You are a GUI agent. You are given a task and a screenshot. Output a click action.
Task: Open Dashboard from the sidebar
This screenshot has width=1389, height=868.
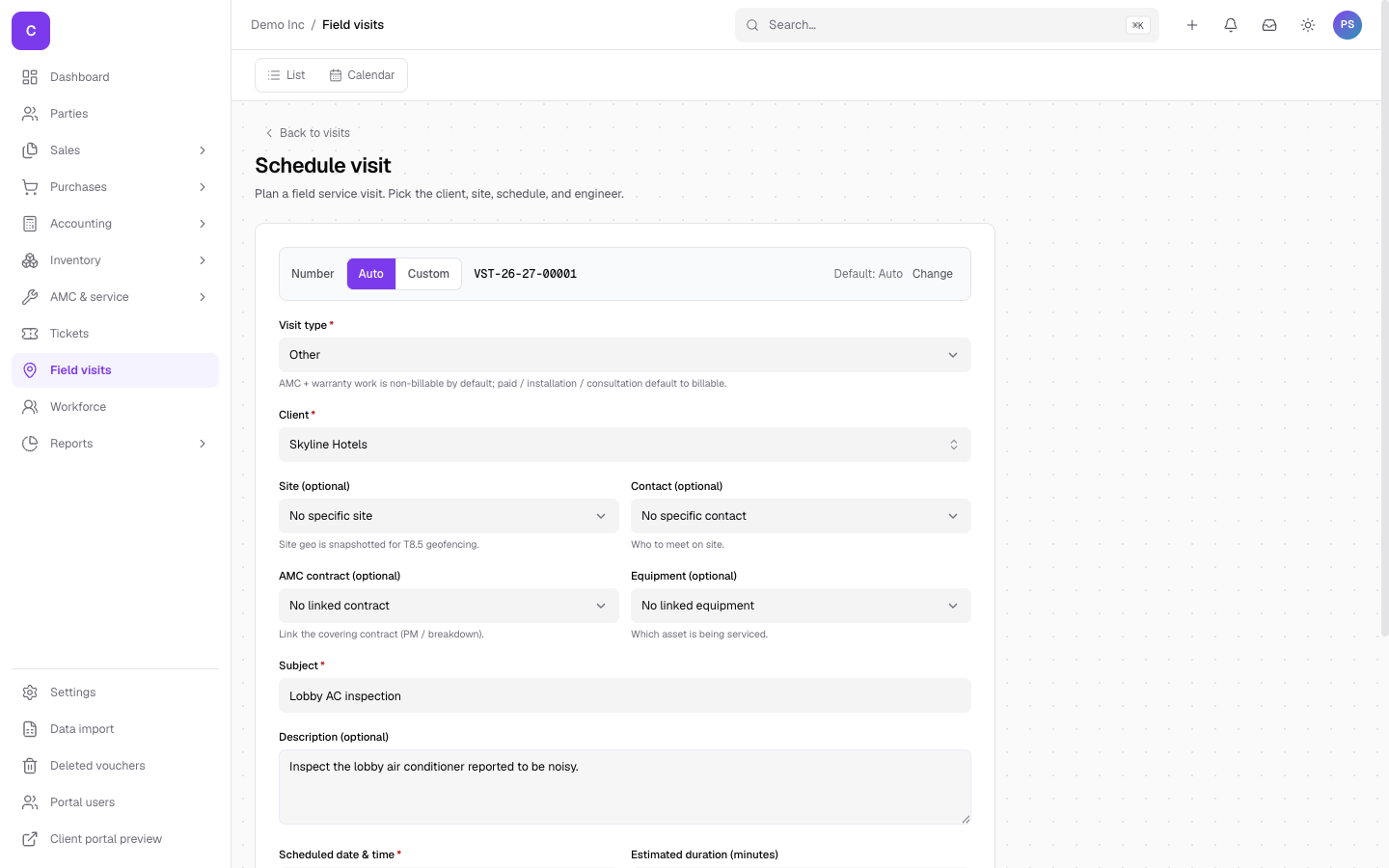pyautogui.click(x=115, y=77)
